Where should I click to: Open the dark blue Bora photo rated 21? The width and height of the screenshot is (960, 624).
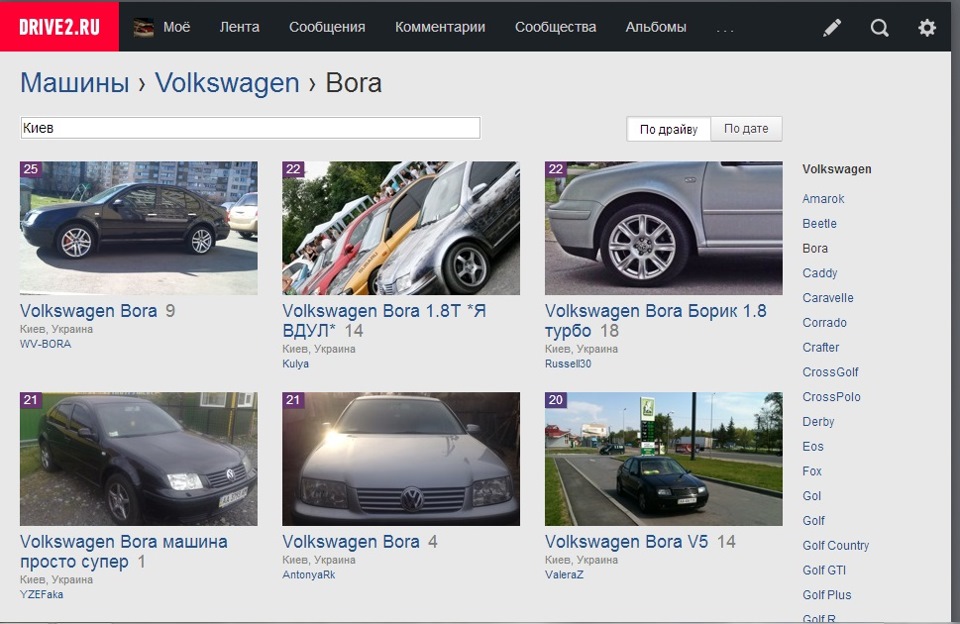[138, 459]
